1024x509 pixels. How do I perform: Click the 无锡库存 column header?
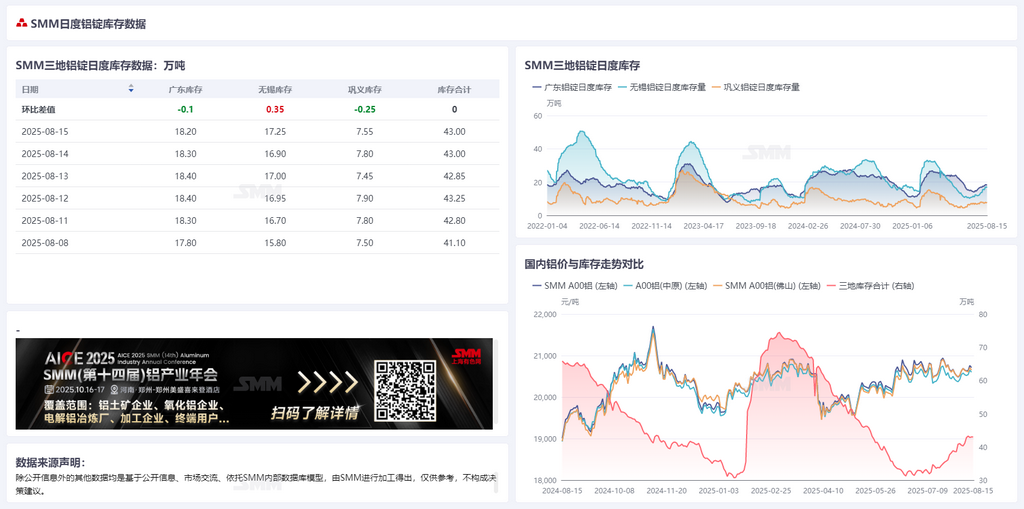tap(275, 90)
